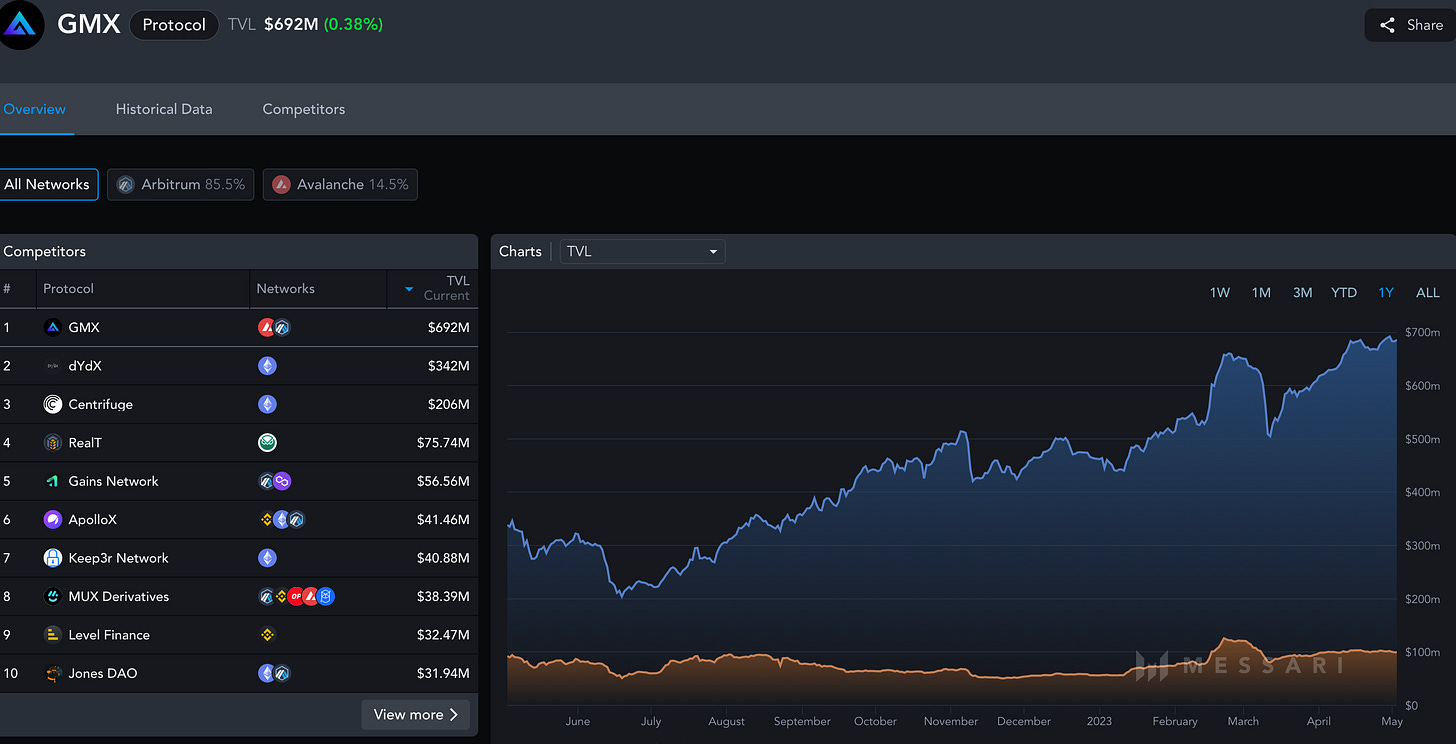
Task: Filter by Avalanche 14.5% network
Action: [340, 184]
